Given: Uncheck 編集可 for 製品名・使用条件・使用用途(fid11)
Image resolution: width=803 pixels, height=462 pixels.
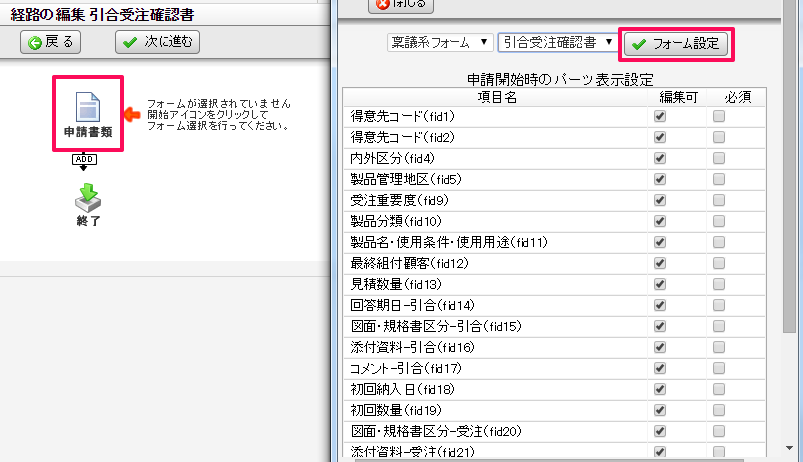Looking at the screenshot, I should (x=660, y=242).
